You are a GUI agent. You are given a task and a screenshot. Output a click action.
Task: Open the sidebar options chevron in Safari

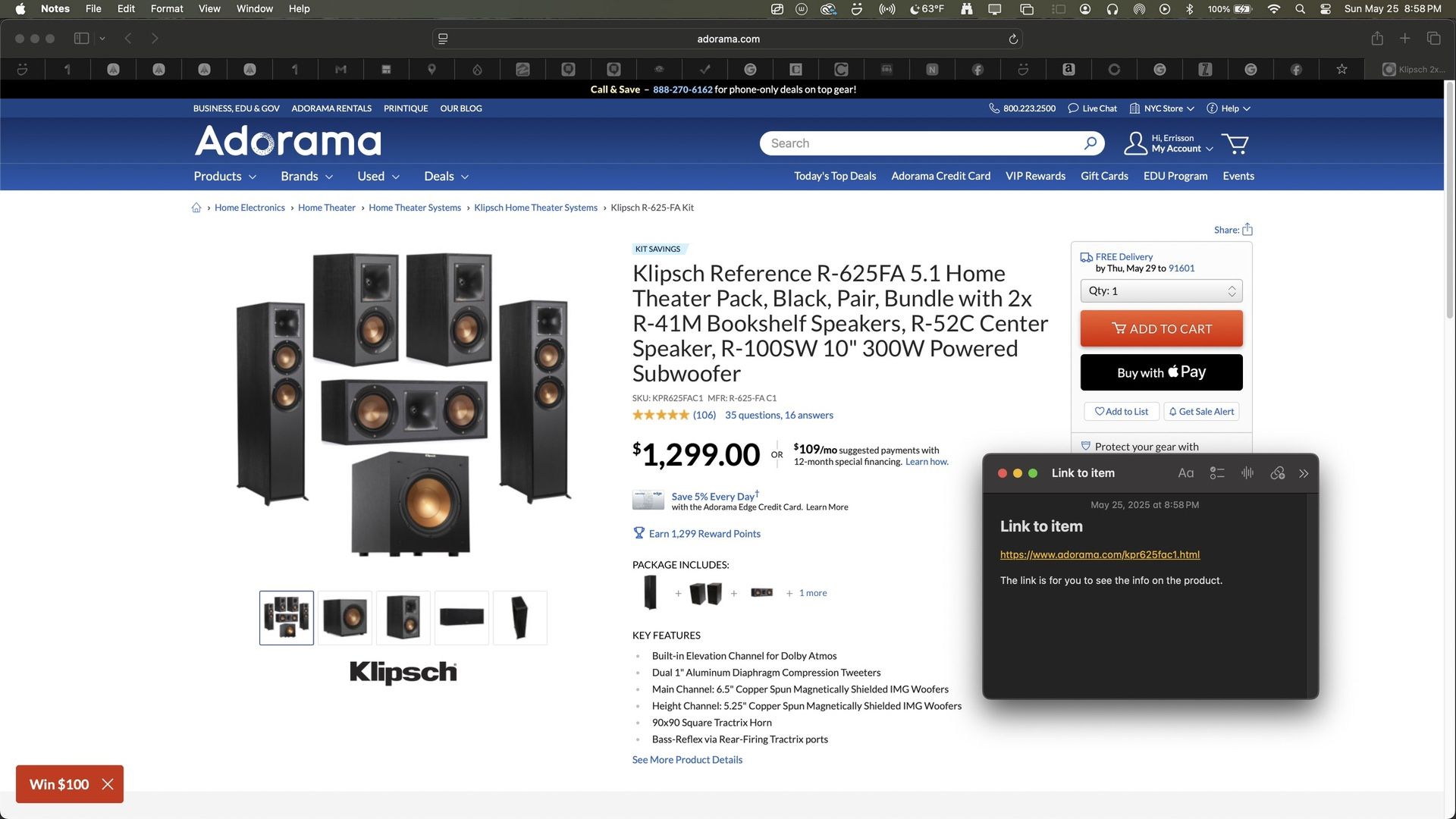point(102,39)
